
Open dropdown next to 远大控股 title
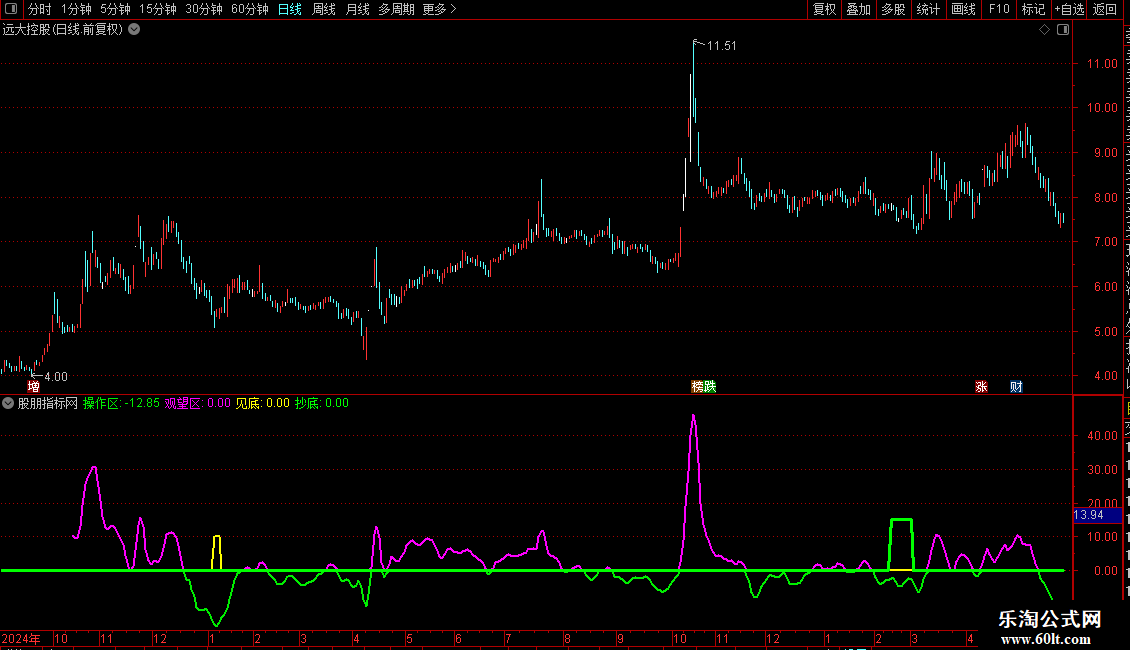(x=134, y=30)
